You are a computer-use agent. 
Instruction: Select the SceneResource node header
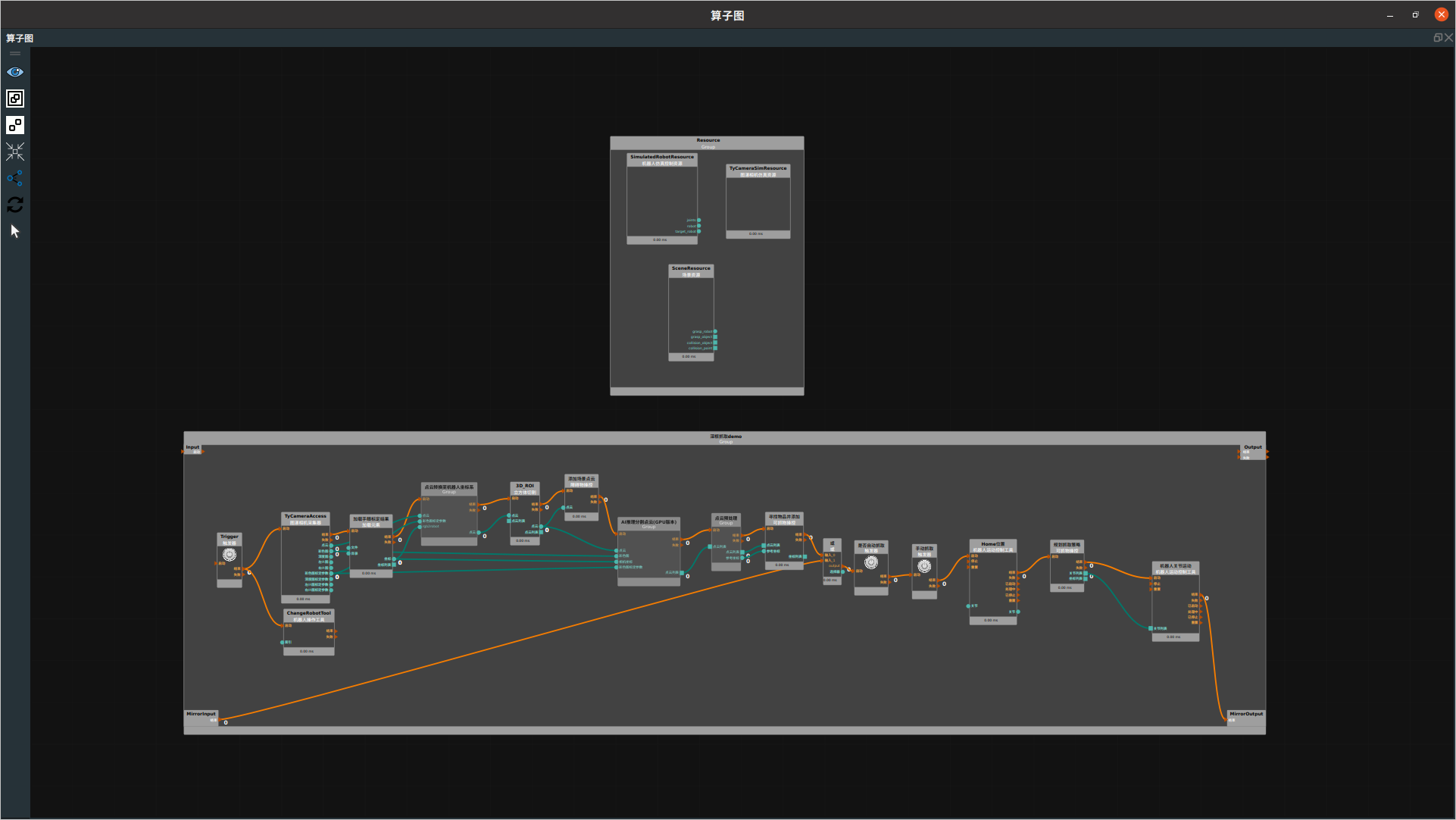tap(691, 271)
